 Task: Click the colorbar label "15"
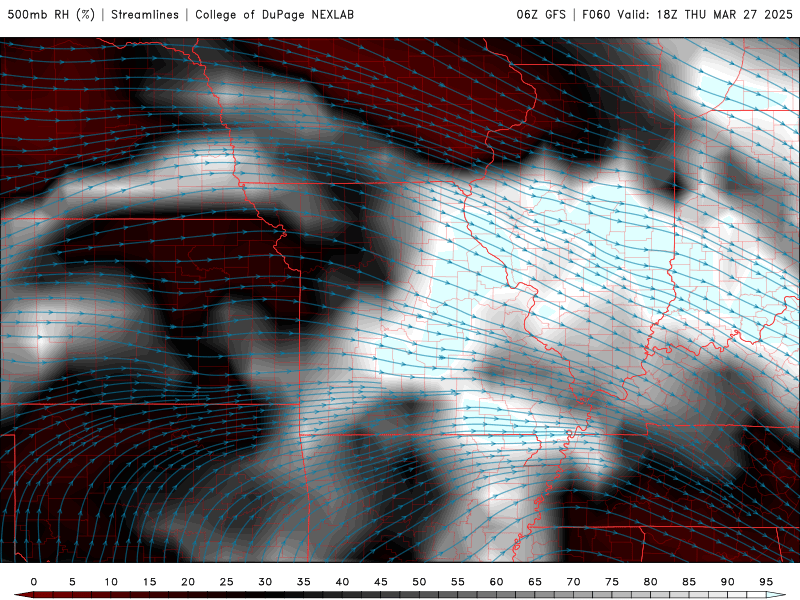[149, 582]
